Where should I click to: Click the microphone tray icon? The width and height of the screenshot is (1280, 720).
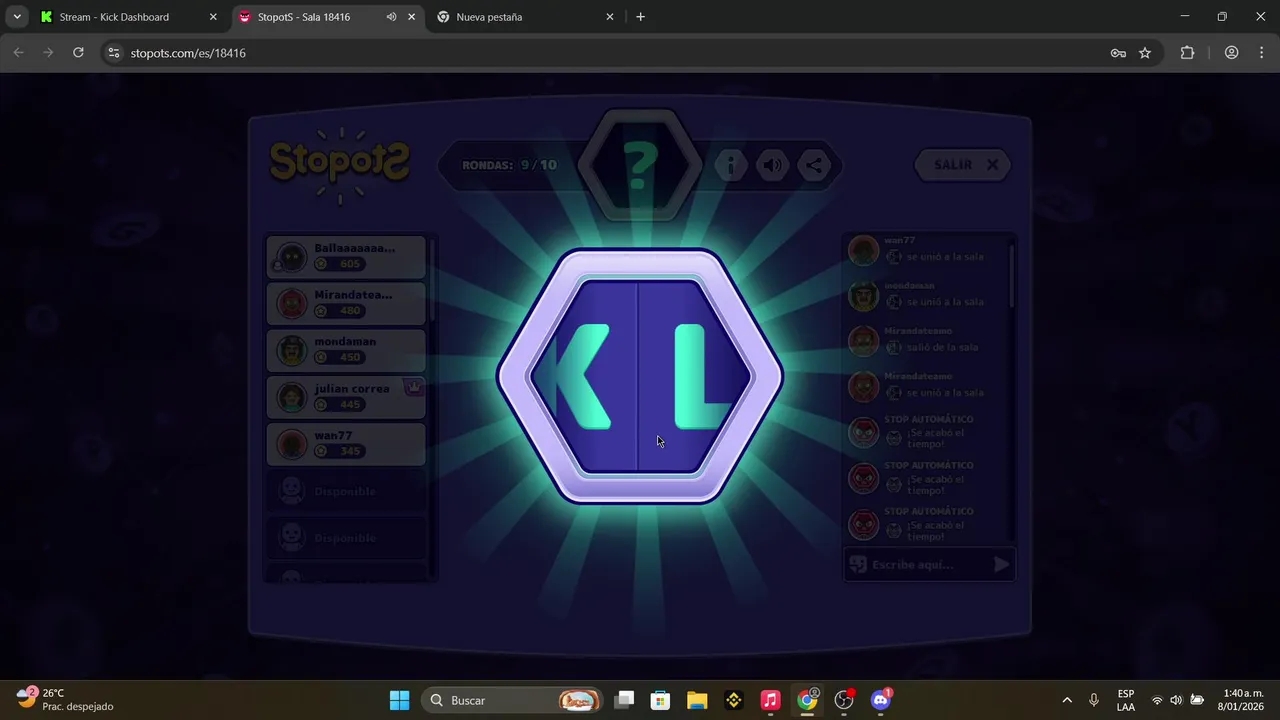point(1094,700)
